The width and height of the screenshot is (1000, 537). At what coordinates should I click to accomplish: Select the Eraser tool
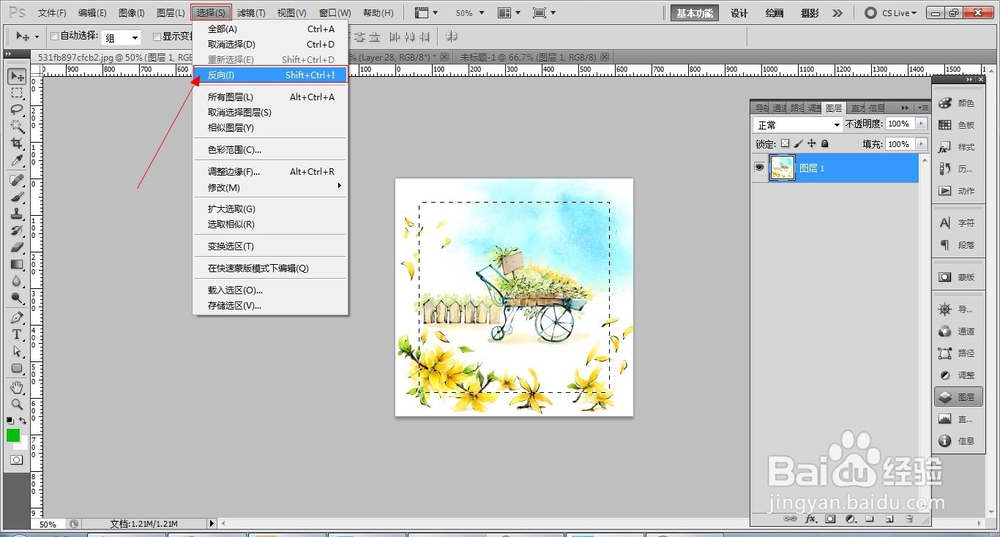[x=17, y=247]
